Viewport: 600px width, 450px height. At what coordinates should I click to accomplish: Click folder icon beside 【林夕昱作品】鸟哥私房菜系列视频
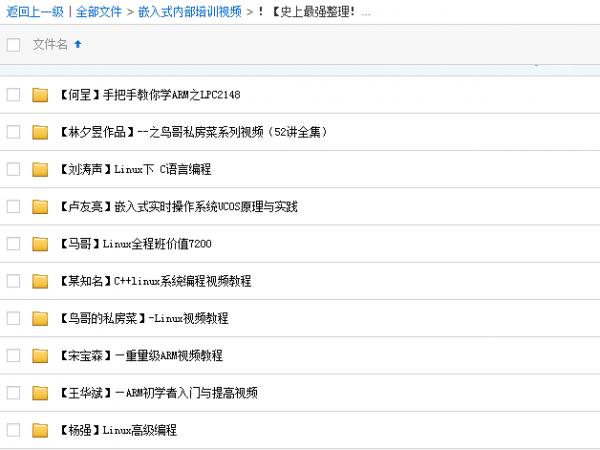pos(40,132)
